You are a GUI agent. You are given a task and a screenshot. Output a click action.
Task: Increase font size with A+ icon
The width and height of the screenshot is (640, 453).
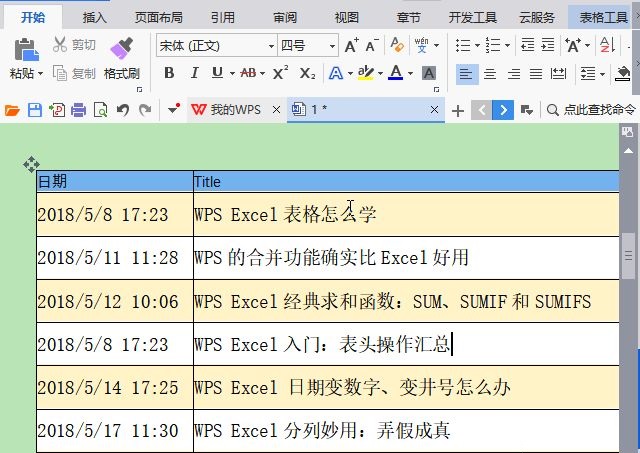click(x=351, y=45)
